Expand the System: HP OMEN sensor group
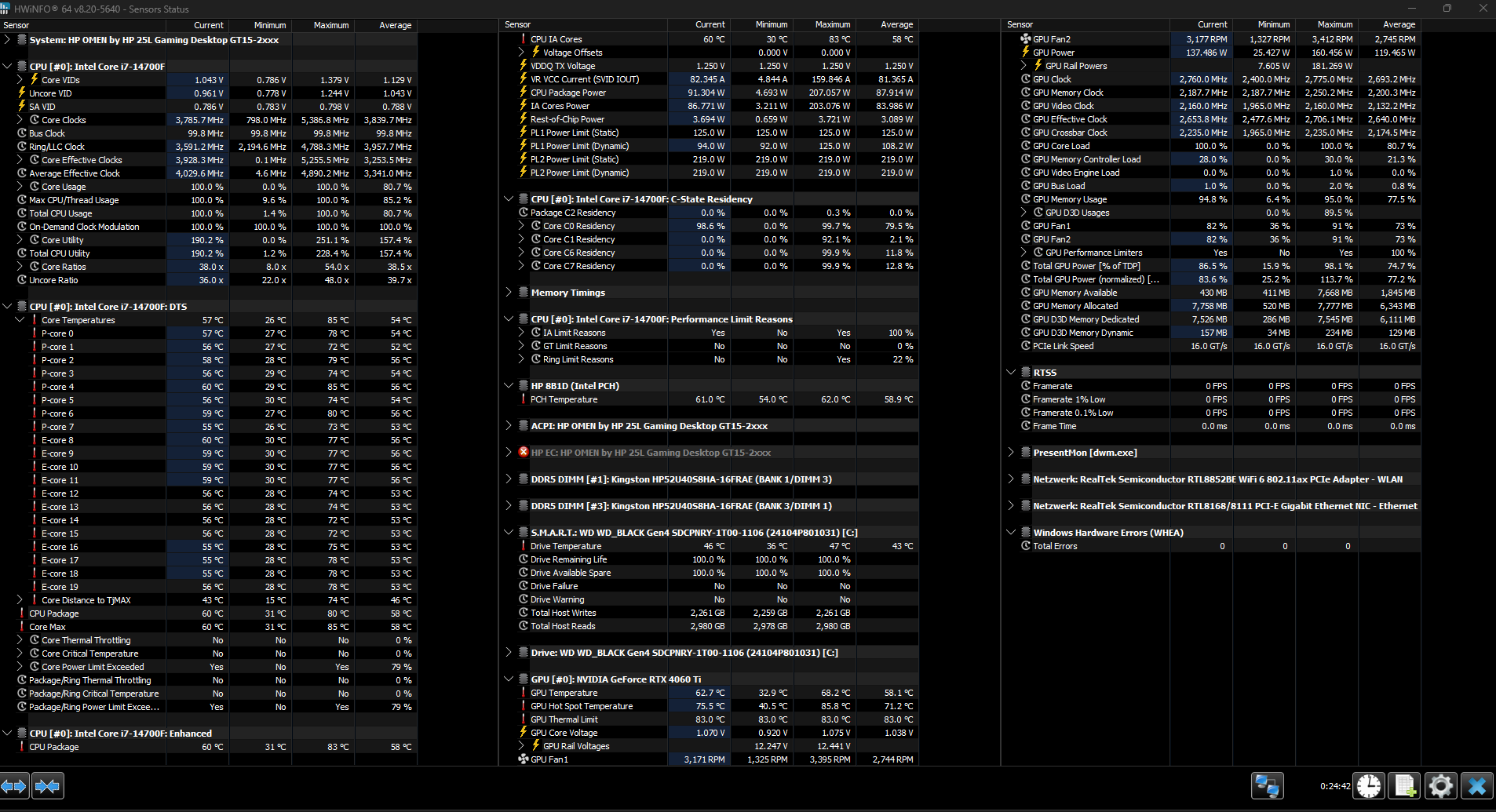 click(x=7, y=40)
